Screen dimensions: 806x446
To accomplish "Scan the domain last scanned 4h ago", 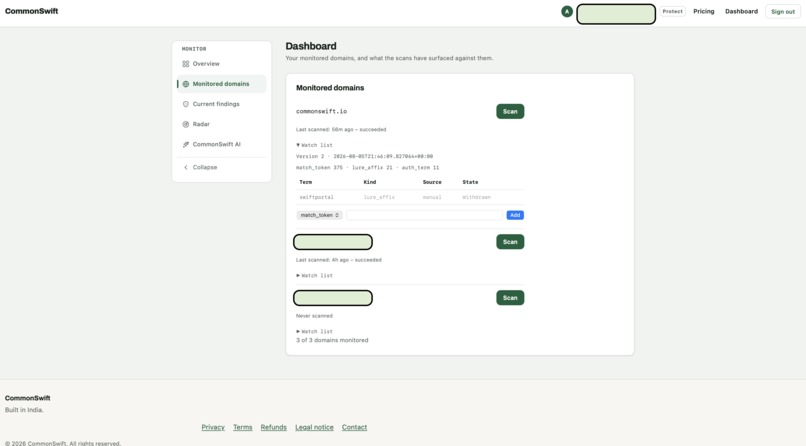I will pos(510,241).
